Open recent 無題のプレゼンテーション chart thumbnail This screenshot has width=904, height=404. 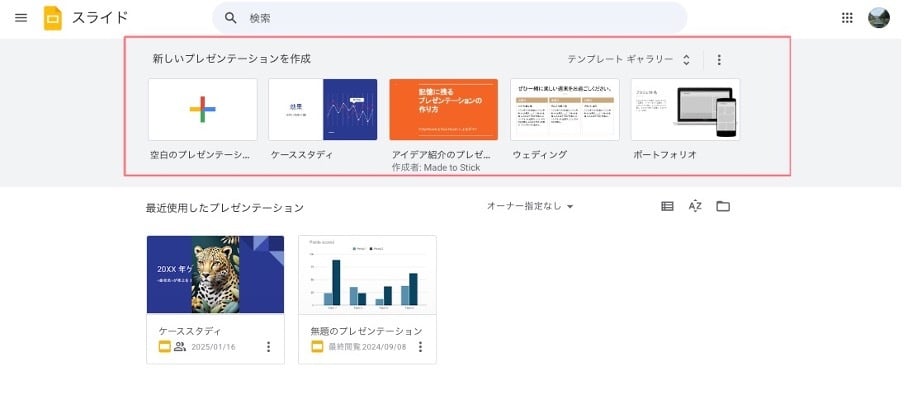(367, 275)
